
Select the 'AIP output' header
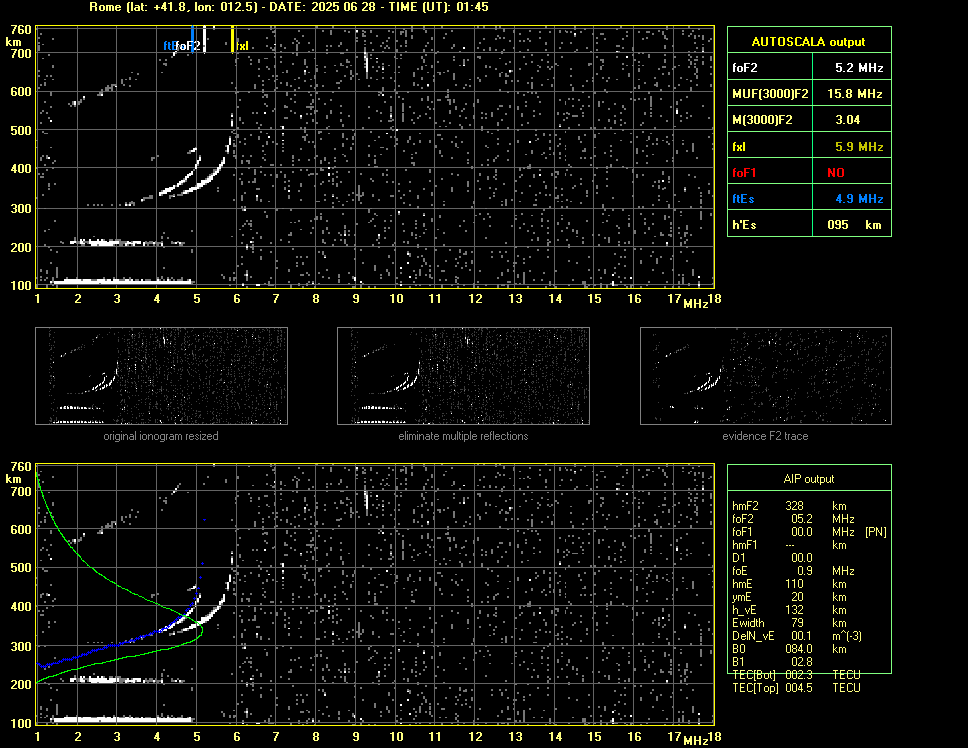coord(808,479)
